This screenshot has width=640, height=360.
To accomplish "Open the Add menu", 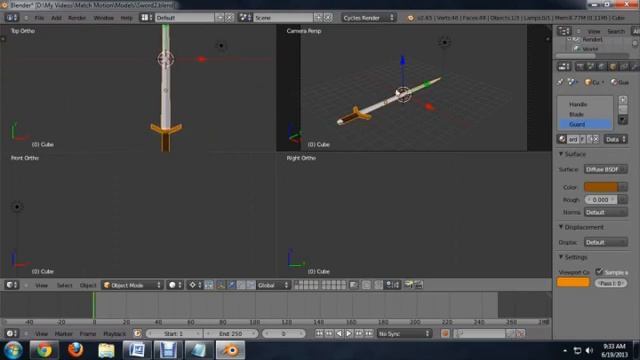I will [56, 18].
